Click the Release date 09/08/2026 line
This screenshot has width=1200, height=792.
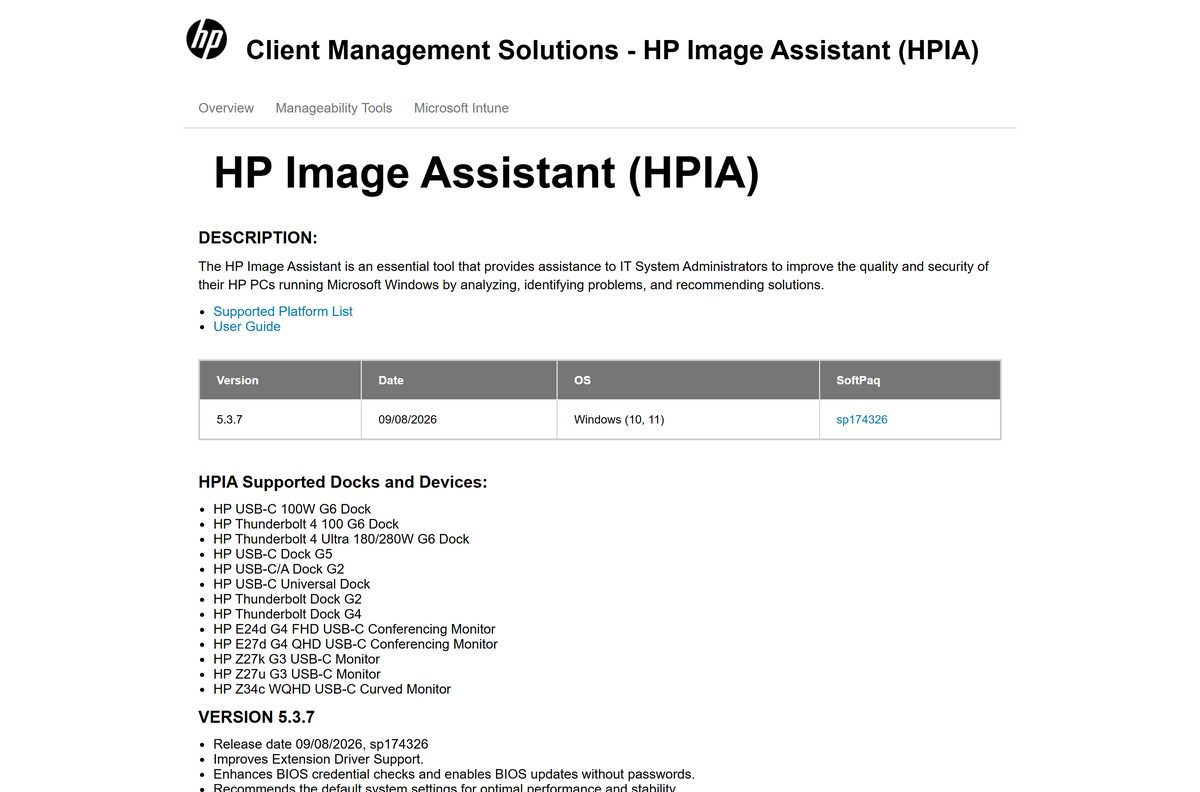pyautogui.click(x=321, y=744)
